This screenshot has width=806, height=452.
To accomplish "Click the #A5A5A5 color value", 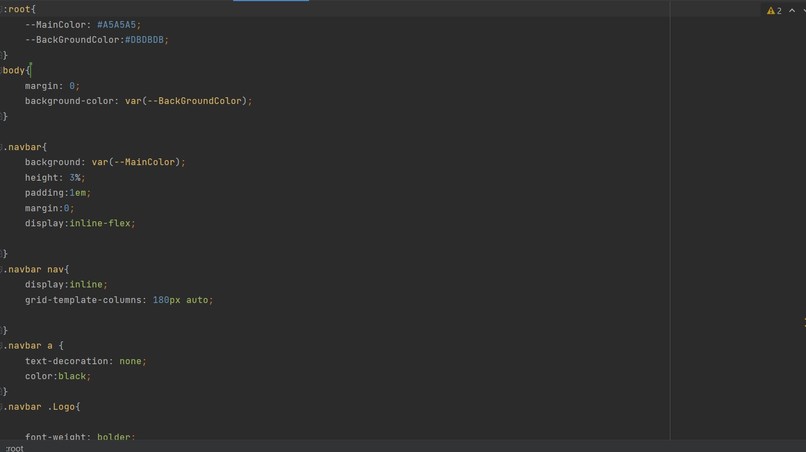I will [116, 25].
